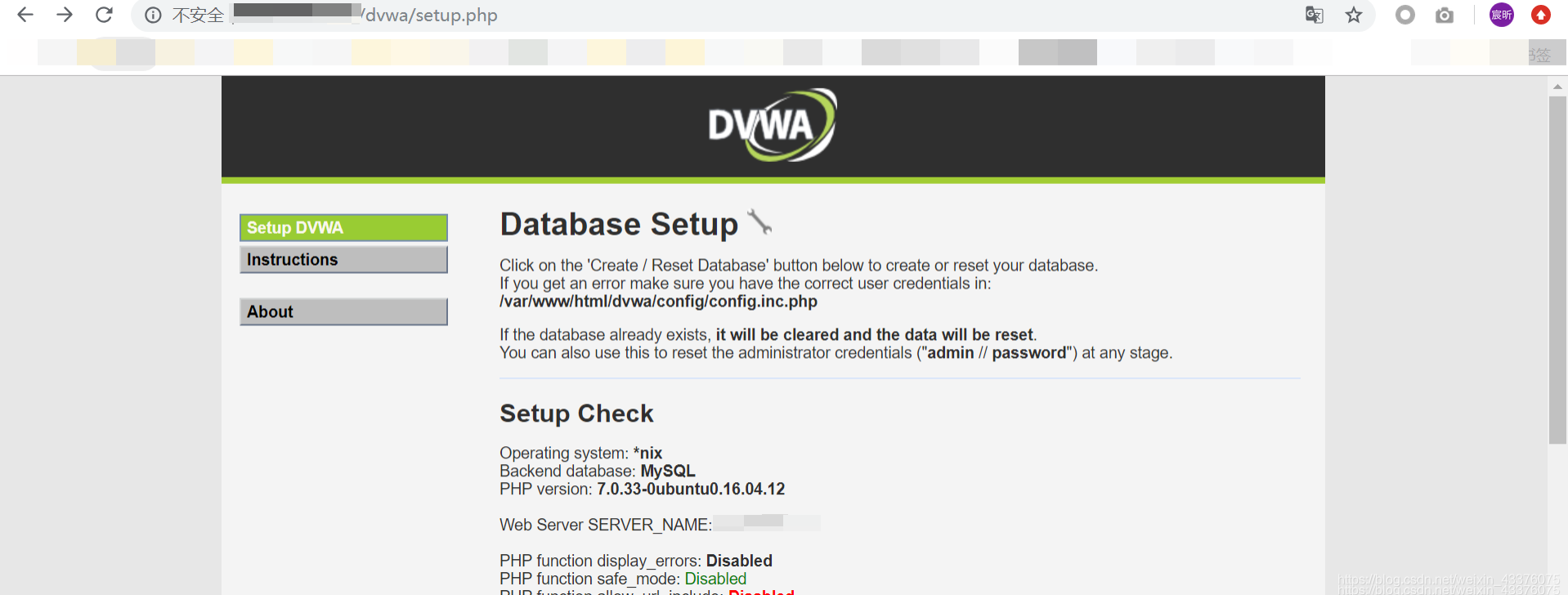Open the translate page icon
The image size is (1568, 595).
tap(1314, 15)
